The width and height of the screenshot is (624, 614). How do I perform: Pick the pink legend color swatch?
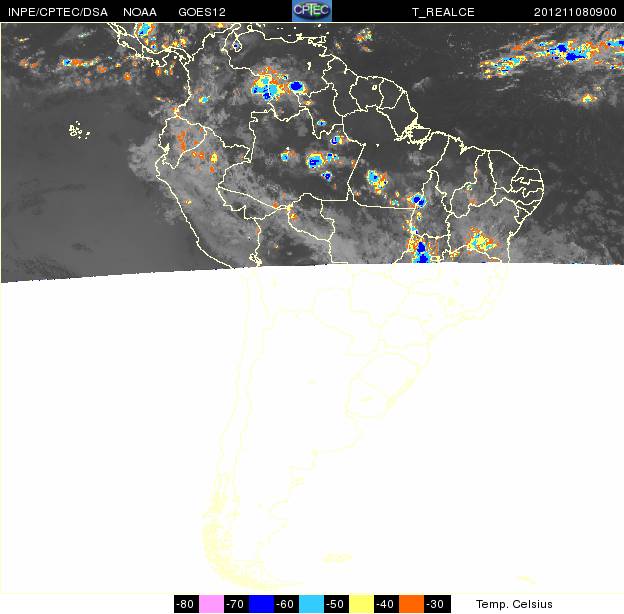click(211, 604)
